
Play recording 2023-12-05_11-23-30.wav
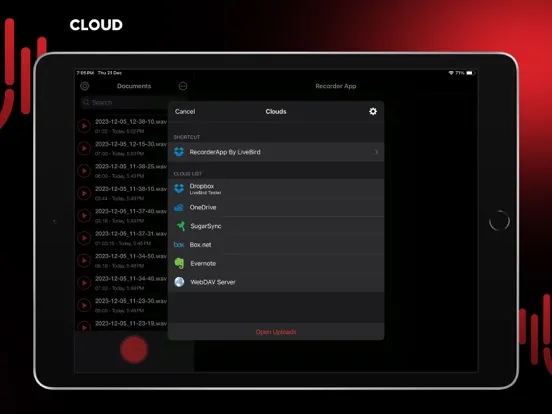point(84,305)
